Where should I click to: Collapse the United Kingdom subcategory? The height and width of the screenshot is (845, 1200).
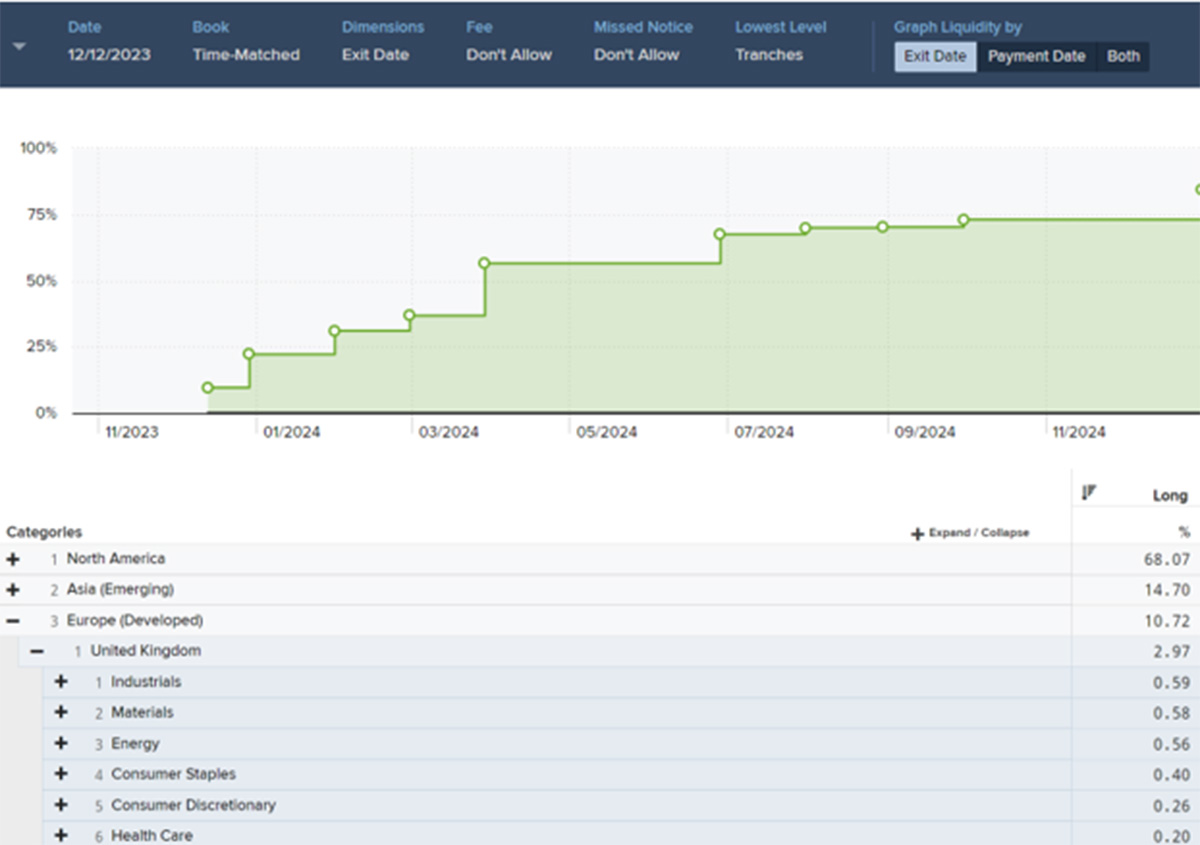click(37, 651)
